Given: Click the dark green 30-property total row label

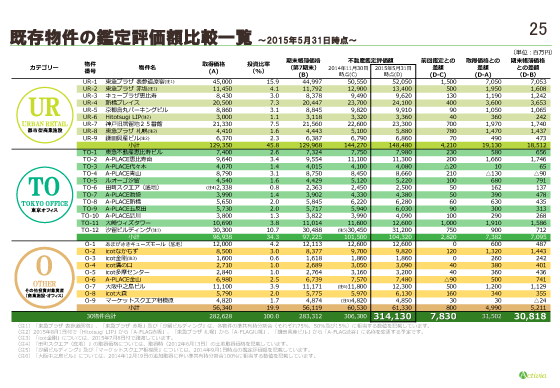Looking at the screenshot, I should tap(101, 316).
